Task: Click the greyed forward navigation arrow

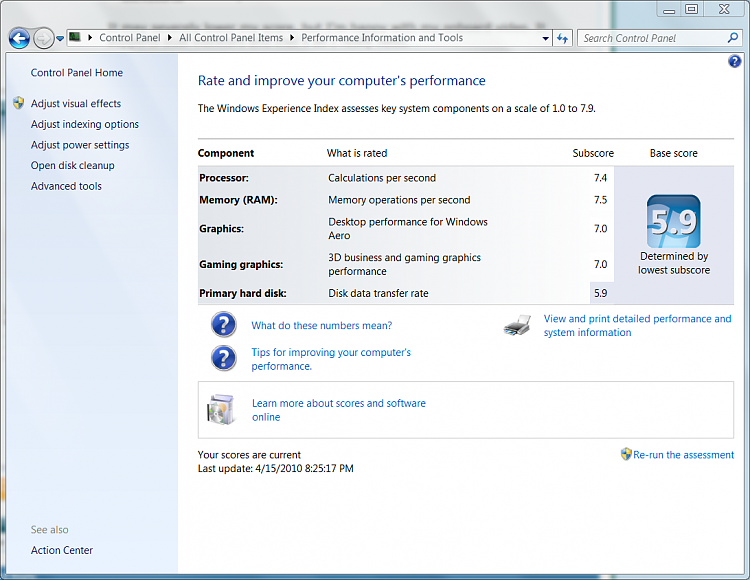Action: point(44,38)
